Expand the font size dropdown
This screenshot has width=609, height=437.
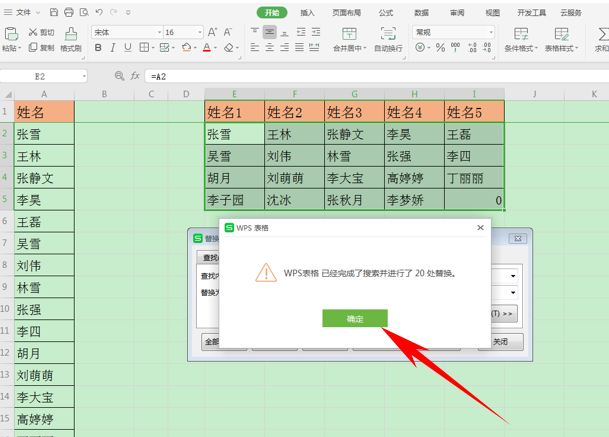click(200, 32)
